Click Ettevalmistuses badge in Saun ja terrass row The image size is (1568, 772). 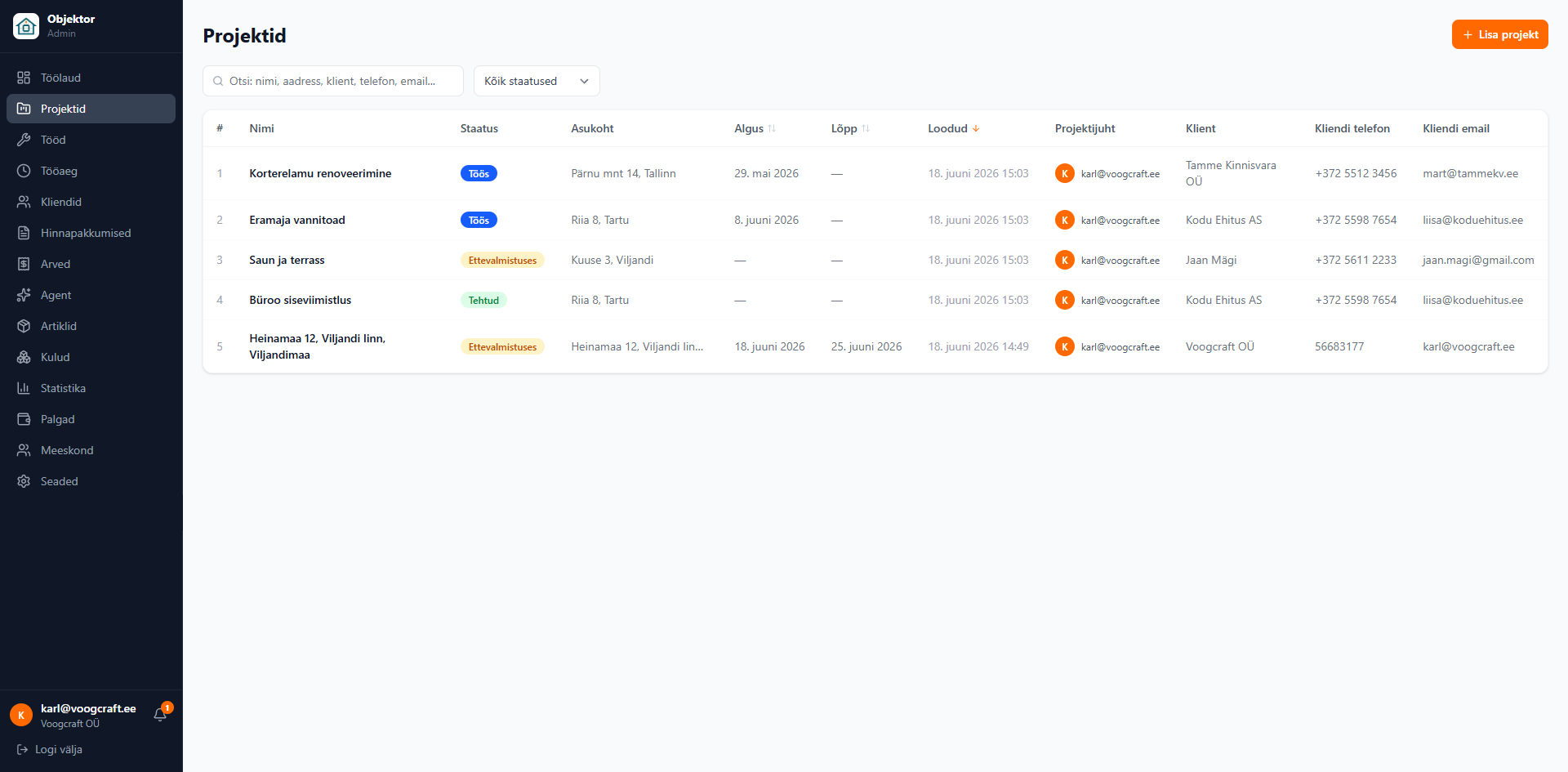pos(502,260)
